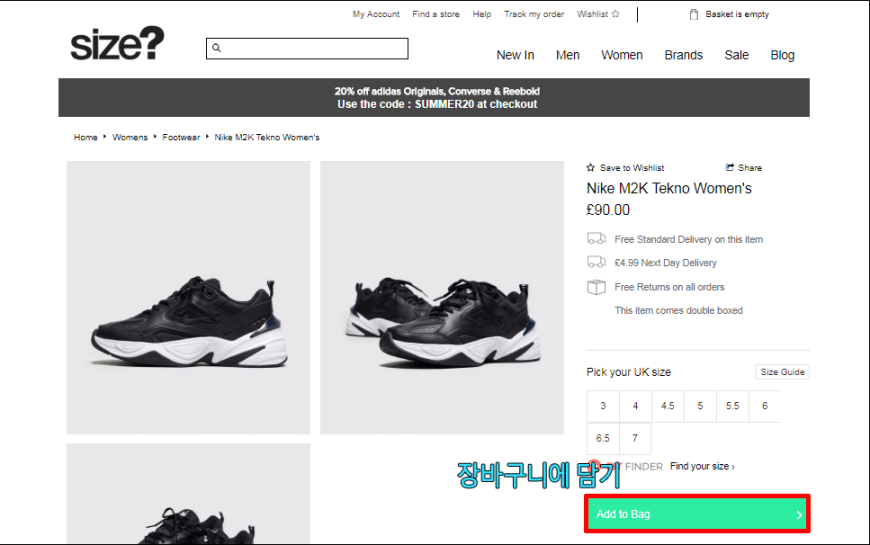This screenshot has width=870, height=545.
Task: Open the Size Guide
Action: 782,372
